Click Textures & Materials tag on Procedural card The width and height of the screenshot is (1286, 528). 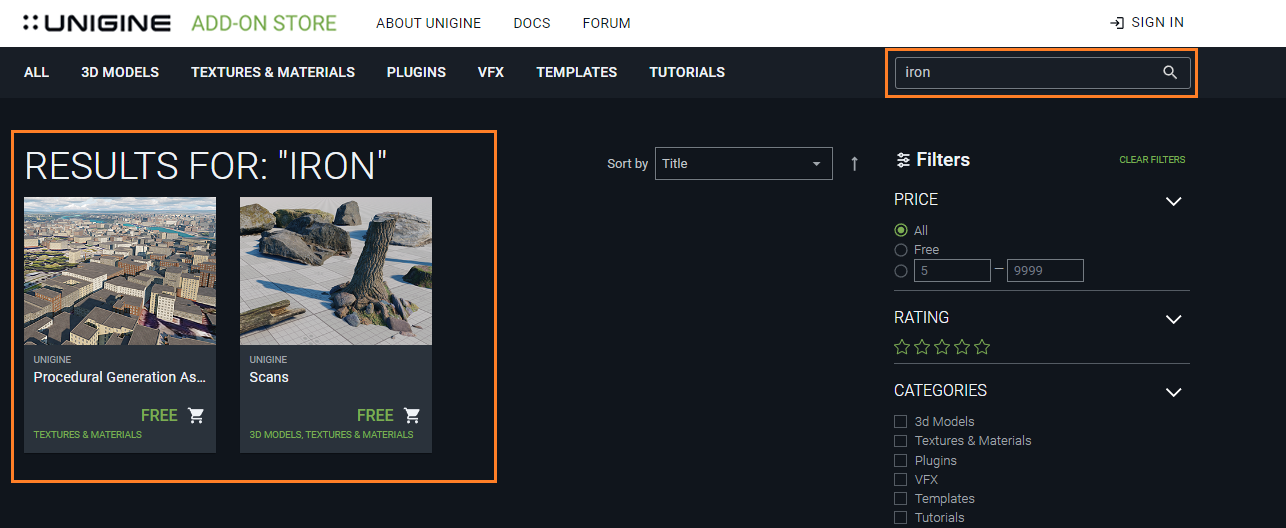point(88,435)
